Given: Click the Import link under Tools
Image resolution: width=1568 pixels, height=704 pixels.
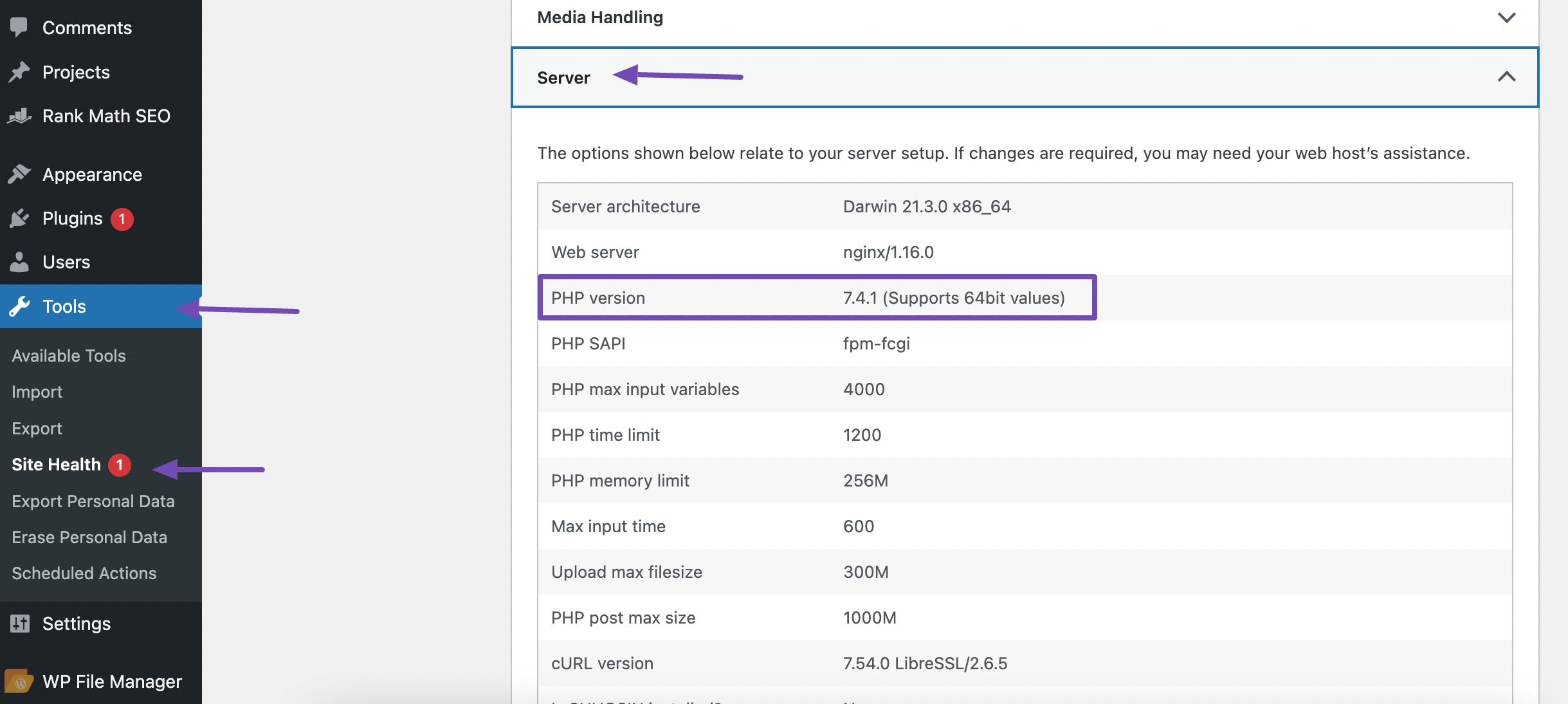Looking at the screenshot, I should point(37,390).
